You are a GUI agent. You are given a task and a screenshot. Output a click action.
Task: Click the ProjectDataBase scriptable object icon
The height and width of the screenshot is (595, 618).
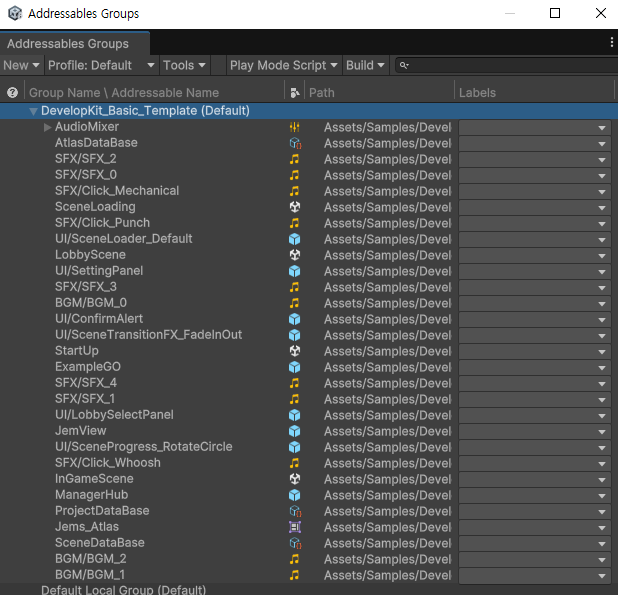pos(295,511)
